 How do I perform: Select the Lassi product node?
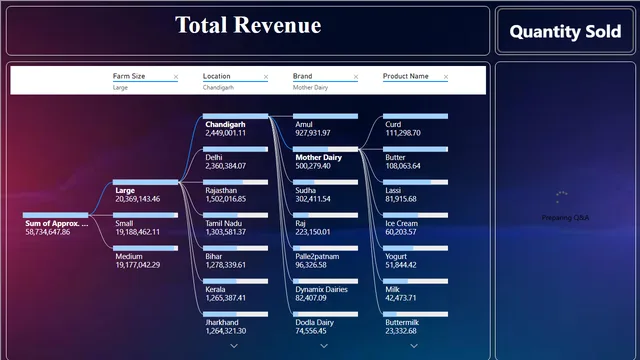pos(416,191)
